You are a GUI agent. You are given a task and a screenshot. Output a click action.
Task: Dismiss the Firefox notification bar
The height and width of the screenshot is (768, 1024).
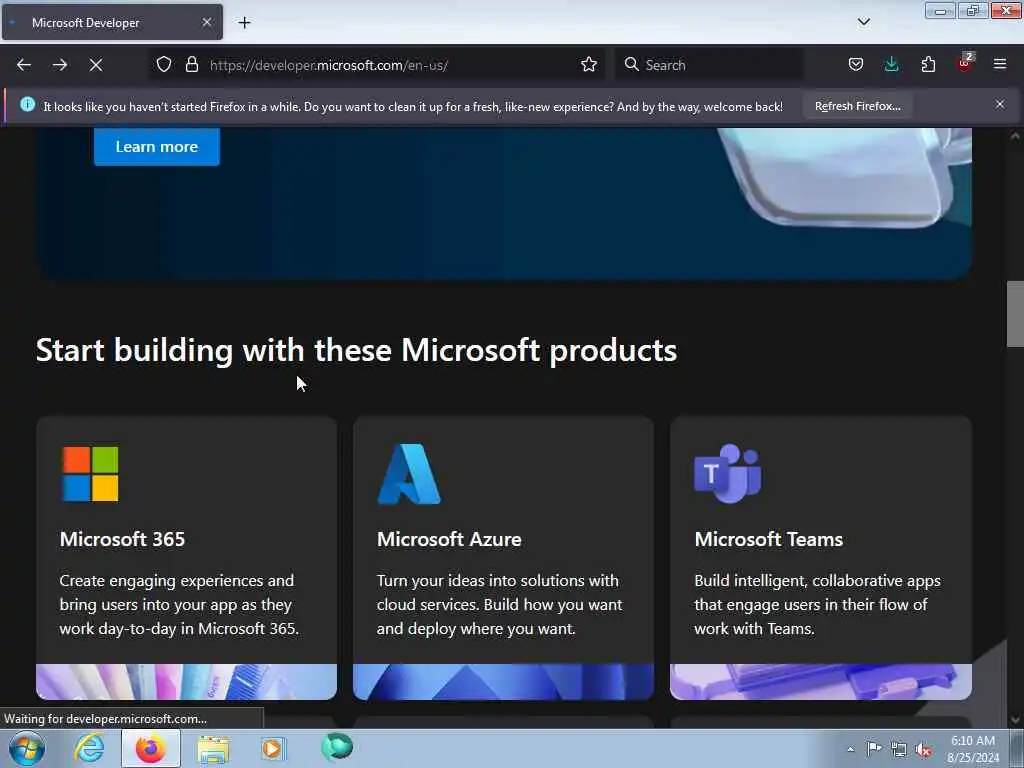pyautogui.click(x=1000, y=104)
